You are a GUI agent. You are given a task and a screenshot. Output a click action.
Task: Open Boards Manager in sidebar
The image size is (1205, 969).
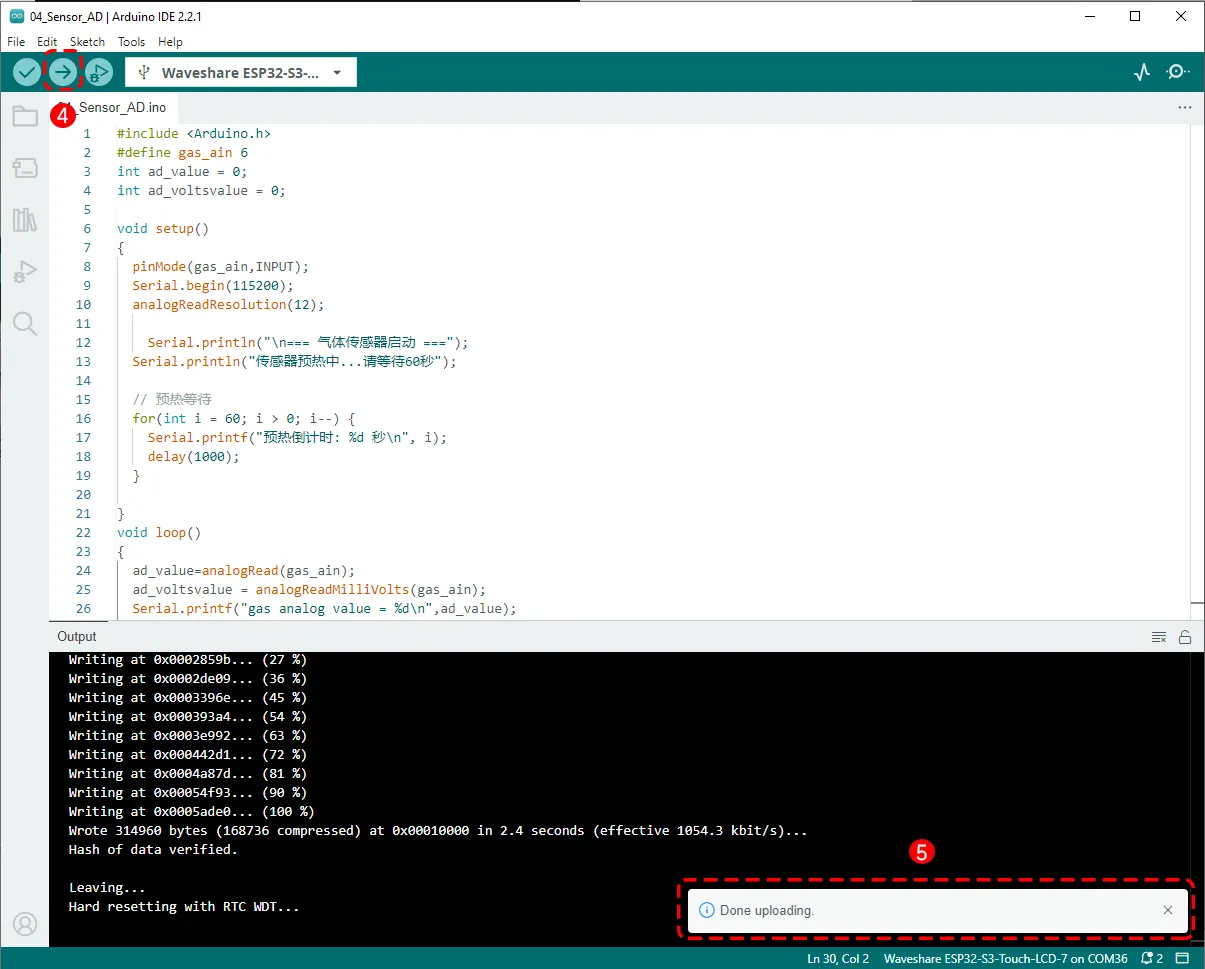coord(25,168)
